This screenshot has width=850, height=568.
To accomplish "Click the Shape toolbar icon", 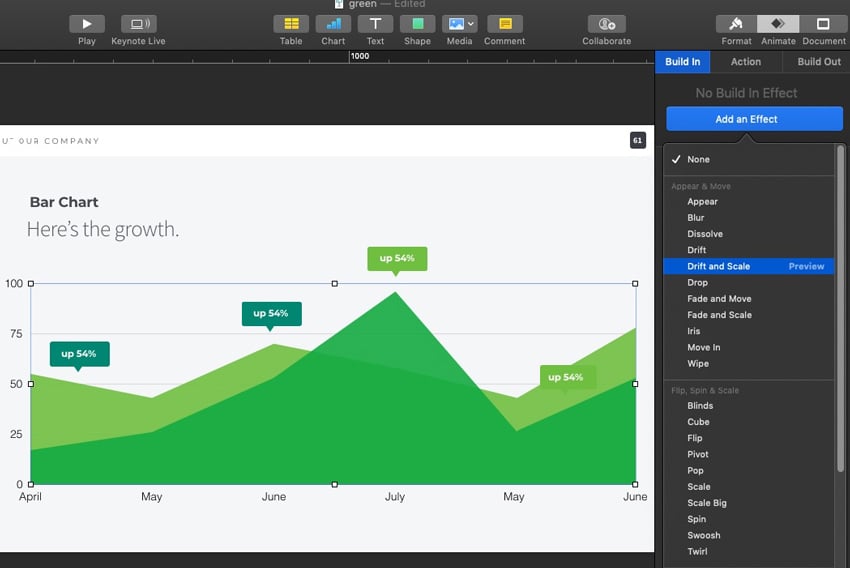I will (417, 24).
